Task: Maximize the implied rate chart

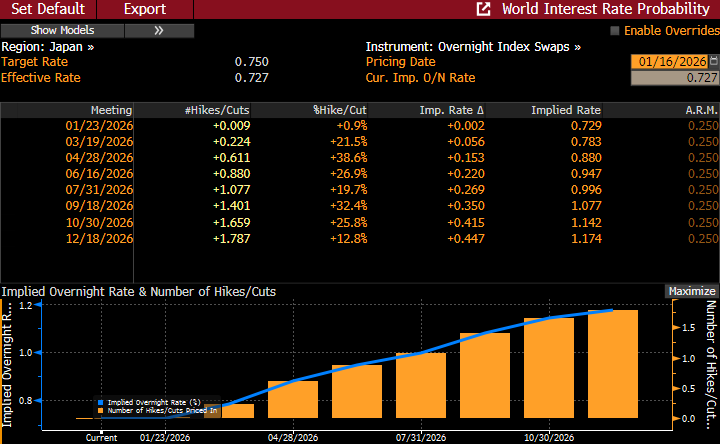Action: 692,291
